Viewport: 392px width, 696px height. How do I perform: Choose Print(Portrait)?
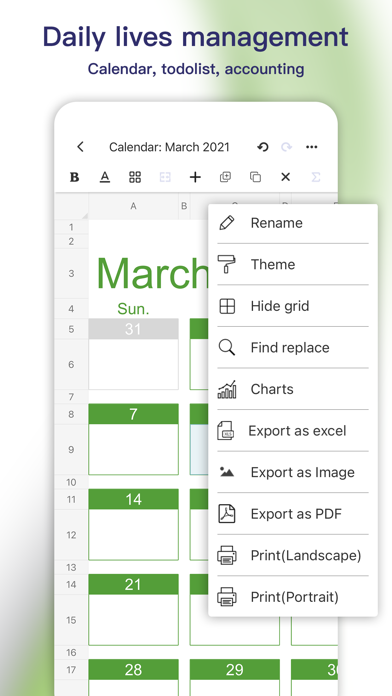click(x=293, y=597)
